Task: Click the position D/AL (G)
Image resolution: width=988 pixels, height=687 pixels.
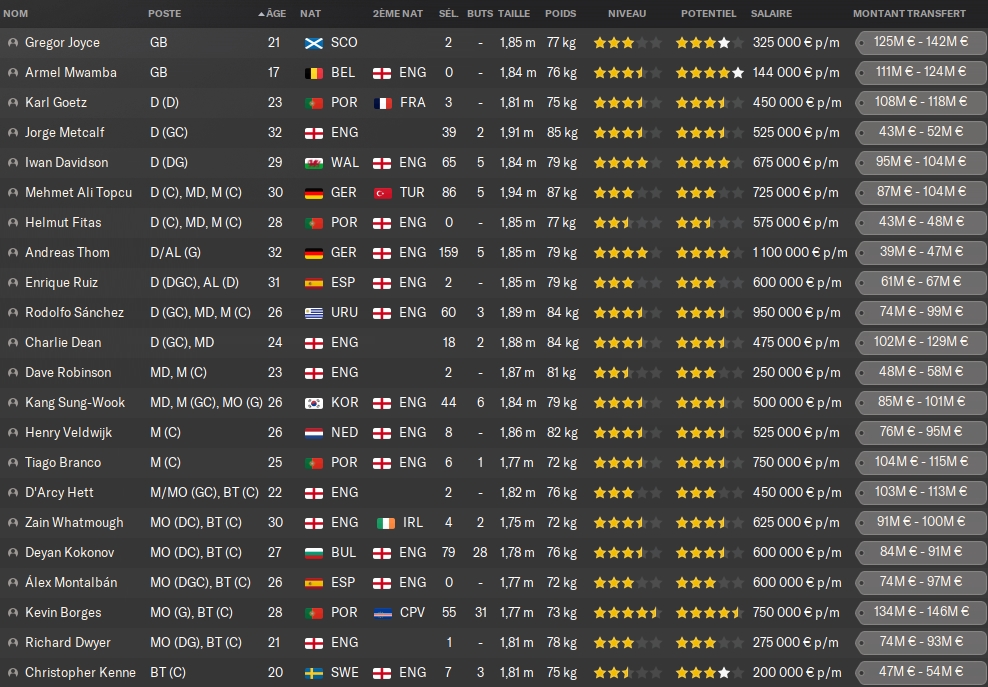Action: pos(175,253)
